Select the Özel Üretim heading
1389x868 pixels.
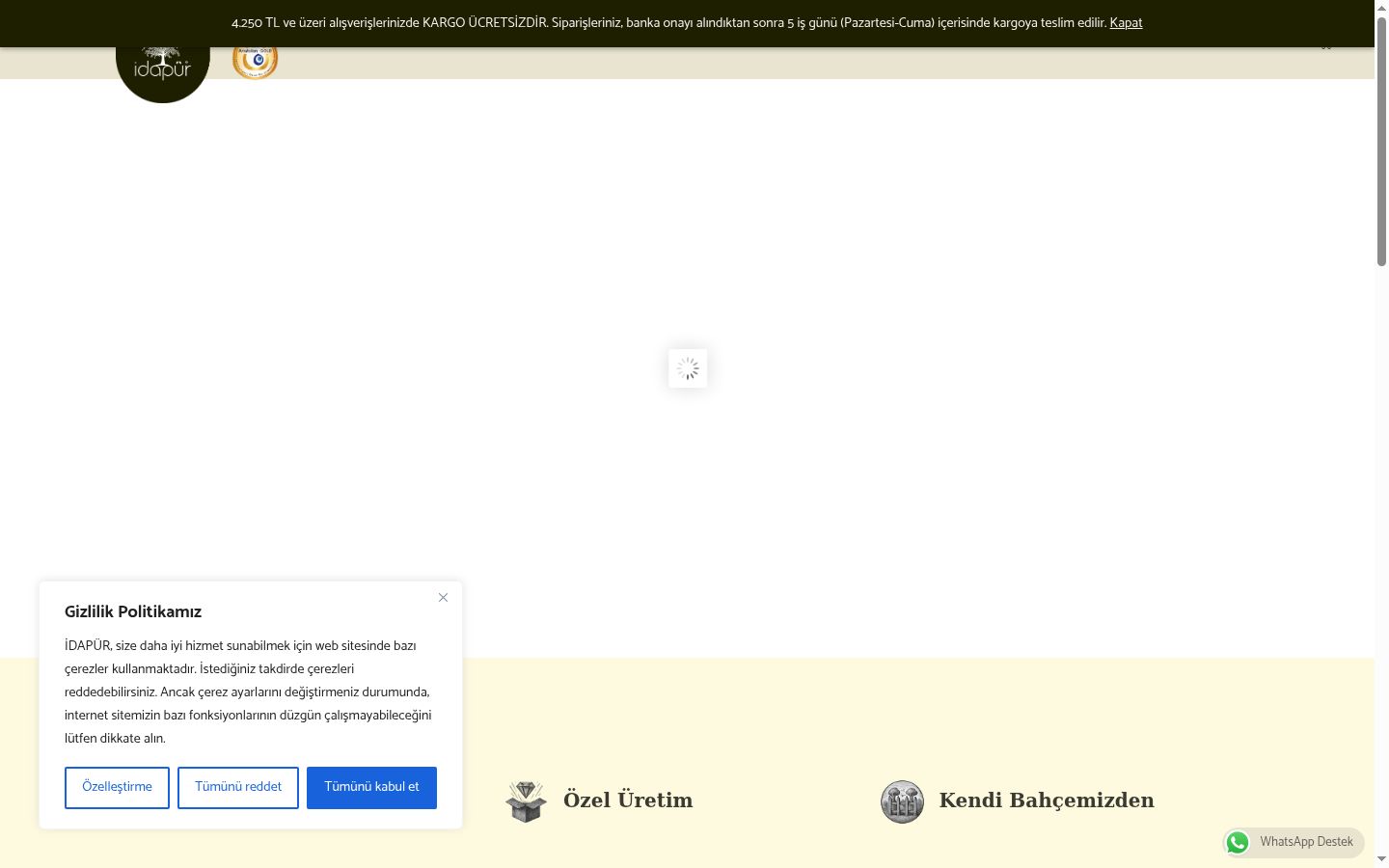(x=628, y=800)
